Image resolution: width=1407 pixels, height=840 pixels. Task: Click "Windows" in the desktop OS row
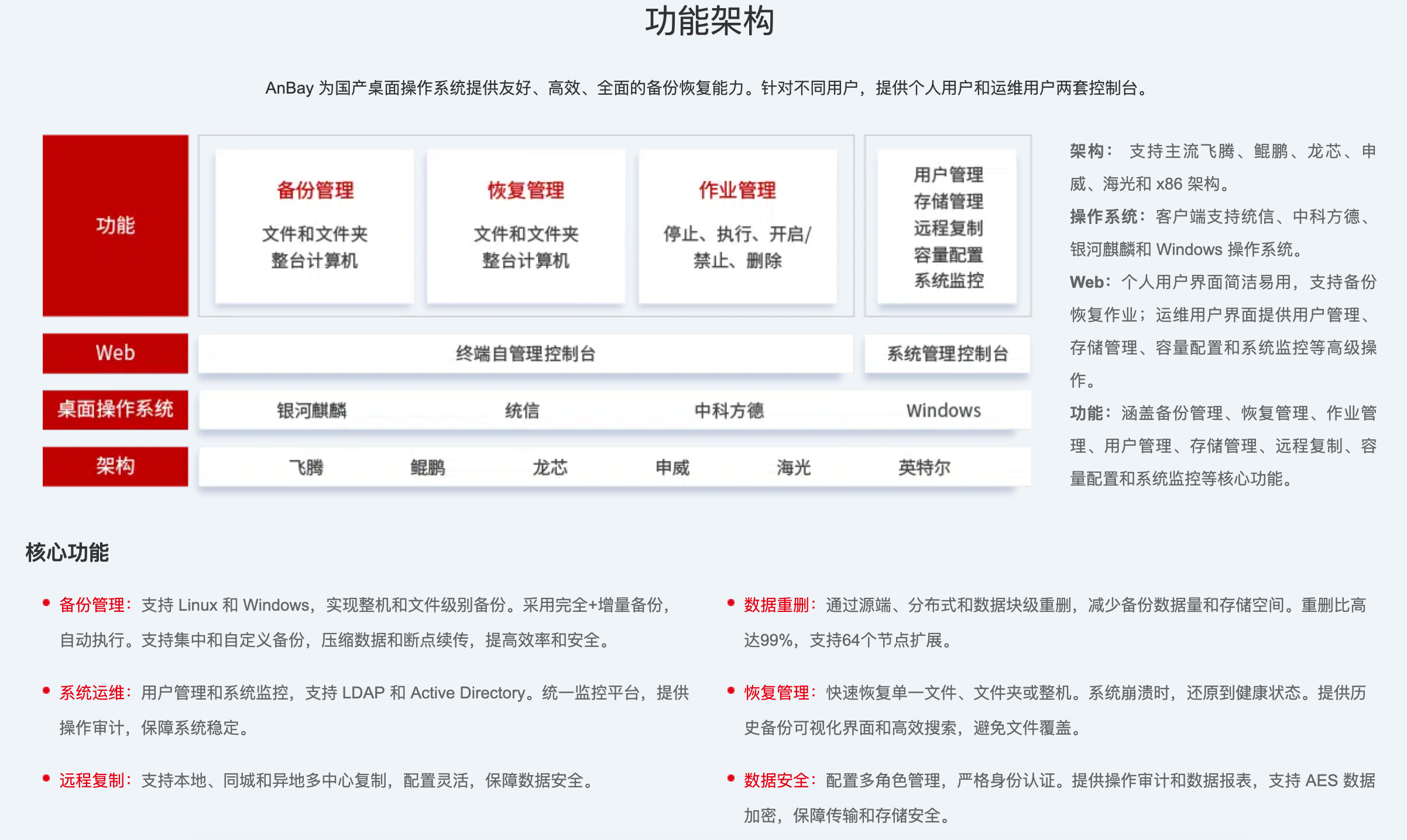[x=943, y=410]
